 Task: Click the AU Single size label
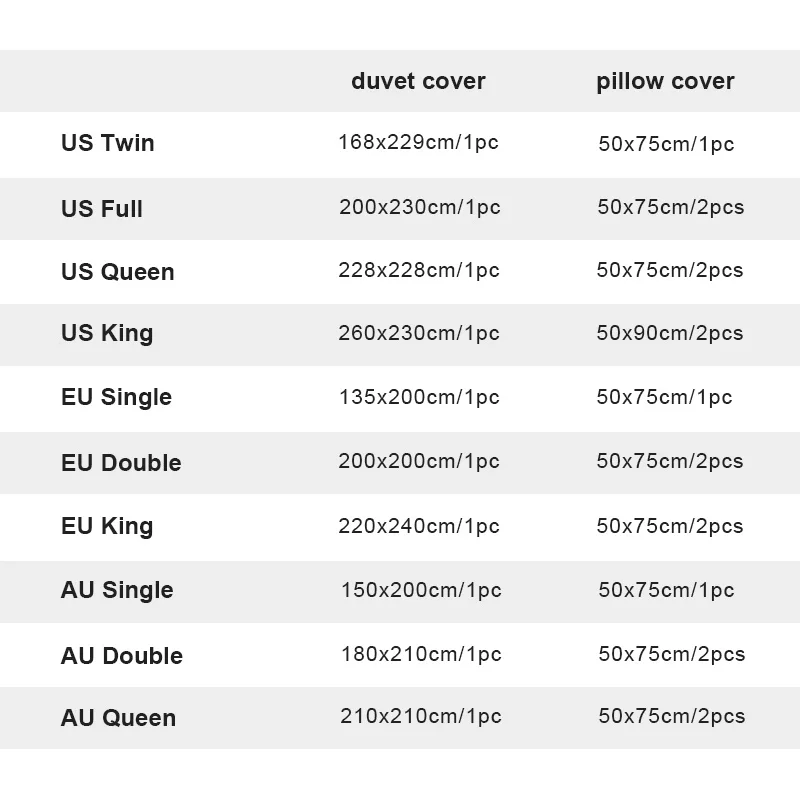[x=117, y=590]
